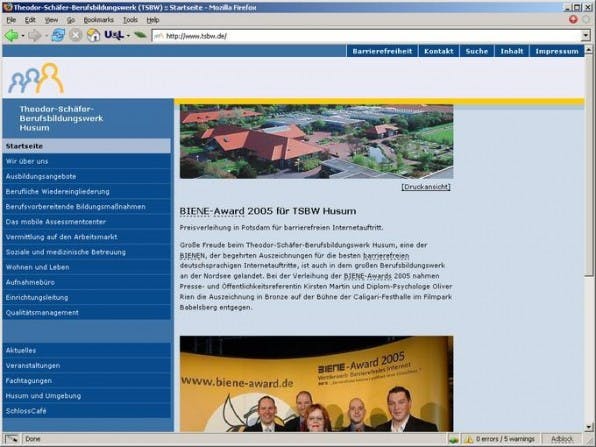
Task: Open SchlossCafé sidebar link
Action: click(87, 411)
